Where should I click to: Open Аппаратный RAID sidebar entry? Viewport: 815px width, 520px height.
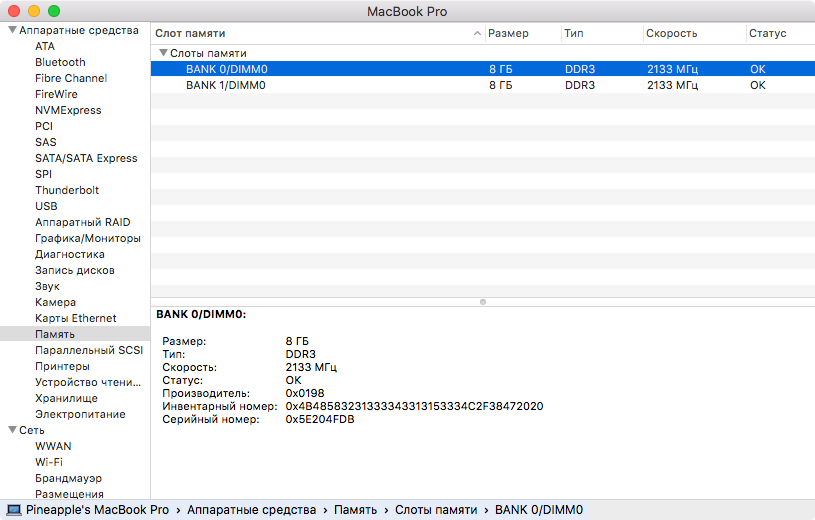[x=83, y=223]
